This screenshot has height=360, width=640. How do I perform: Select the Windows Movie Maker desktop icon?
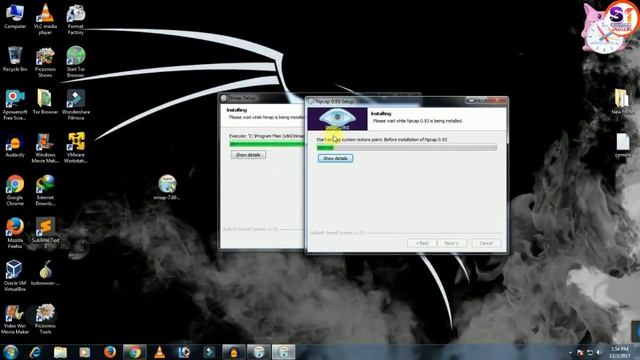coord(45,148)
